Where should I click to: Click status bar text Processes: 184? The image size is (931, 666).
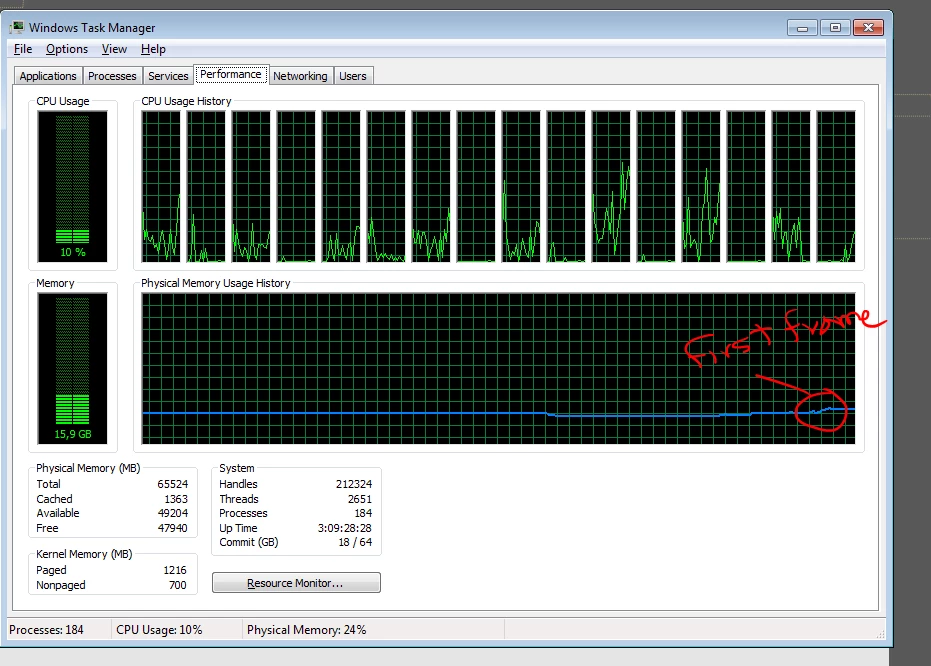46,630
